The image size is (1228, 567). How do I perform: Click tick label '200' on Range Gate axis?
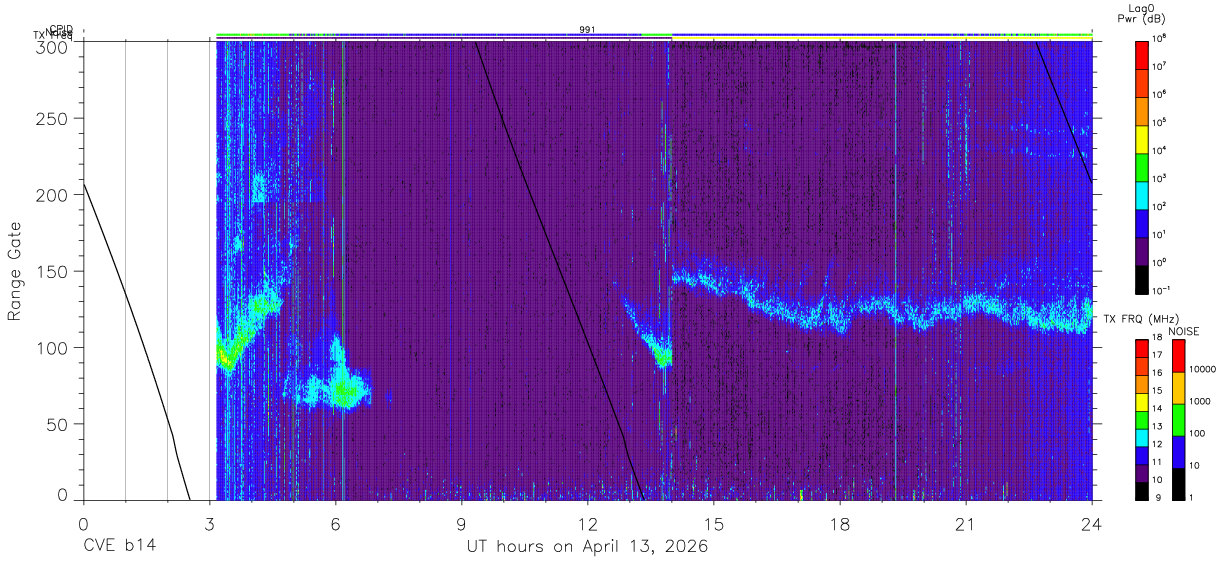54,196
